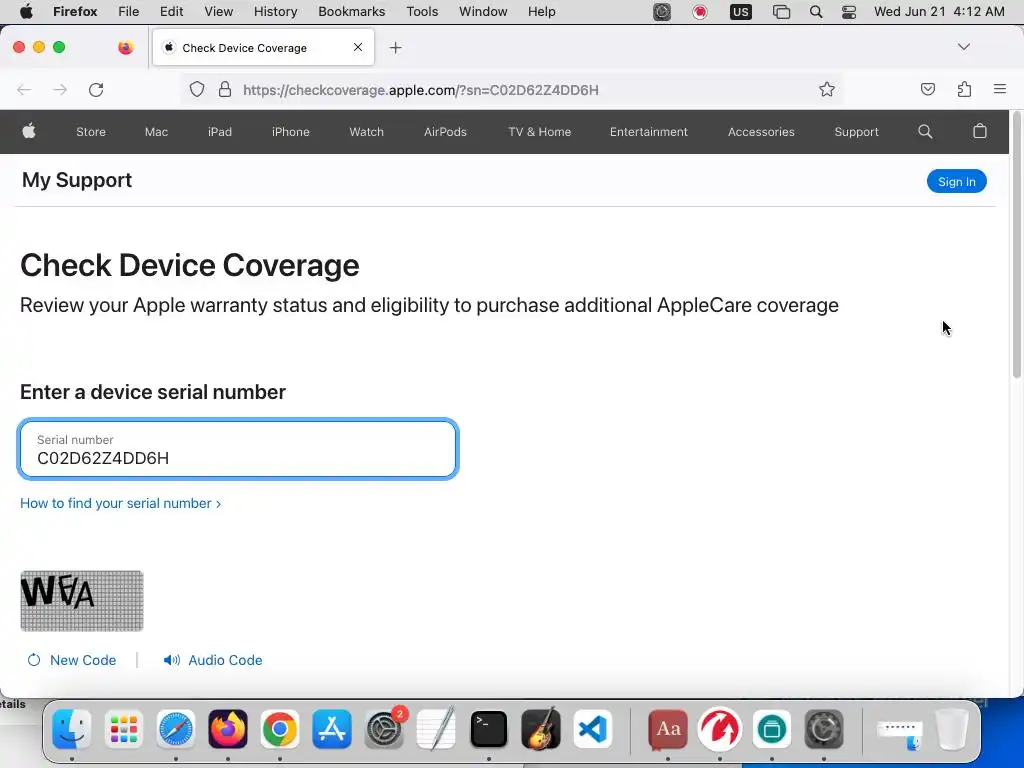Open the Window menu
The height and width of the screenshot is (768, 1024).
483,12
